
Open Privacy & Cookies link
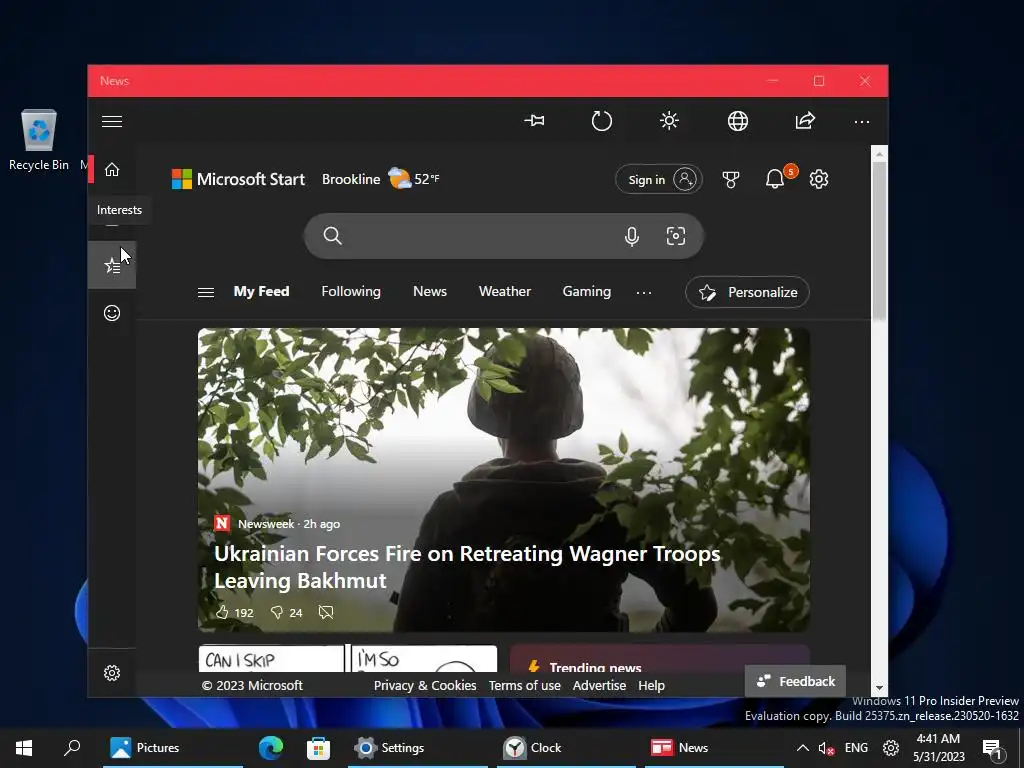(x=425, y=686)
